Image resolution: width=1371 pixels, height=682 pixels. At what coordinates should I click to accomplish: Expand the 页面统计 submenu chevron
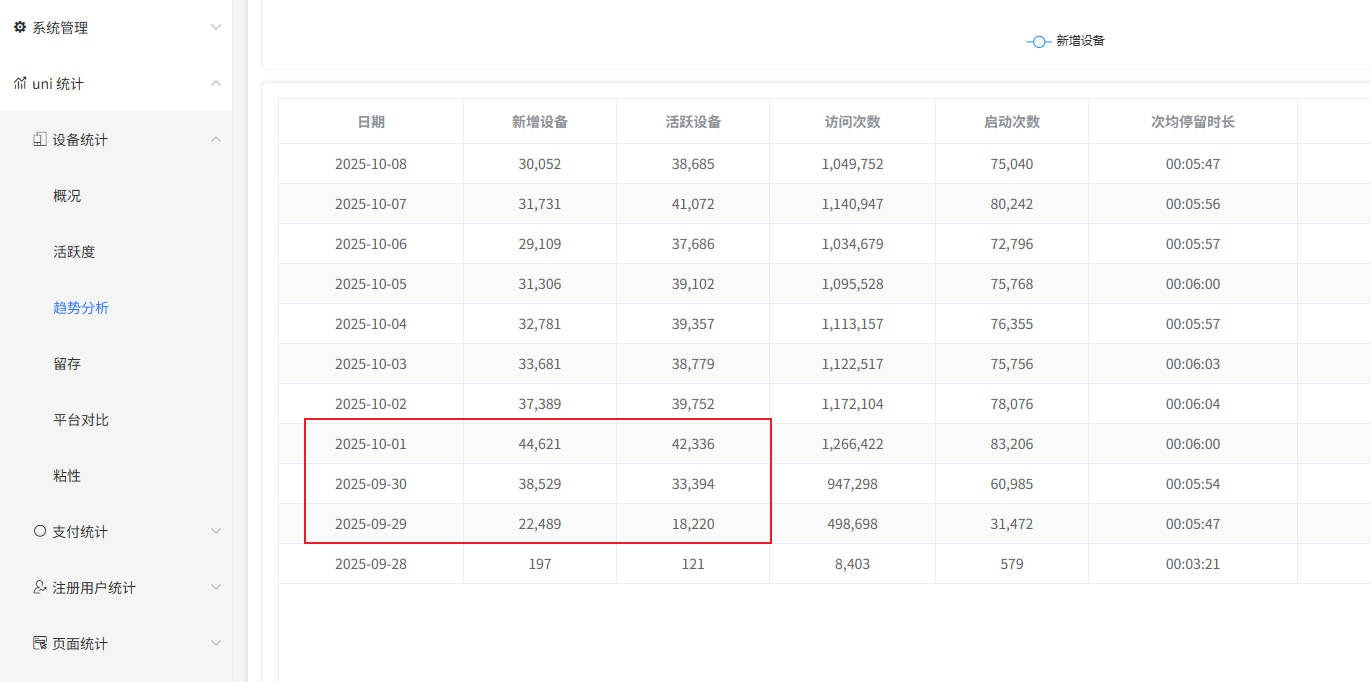point(216,644)
